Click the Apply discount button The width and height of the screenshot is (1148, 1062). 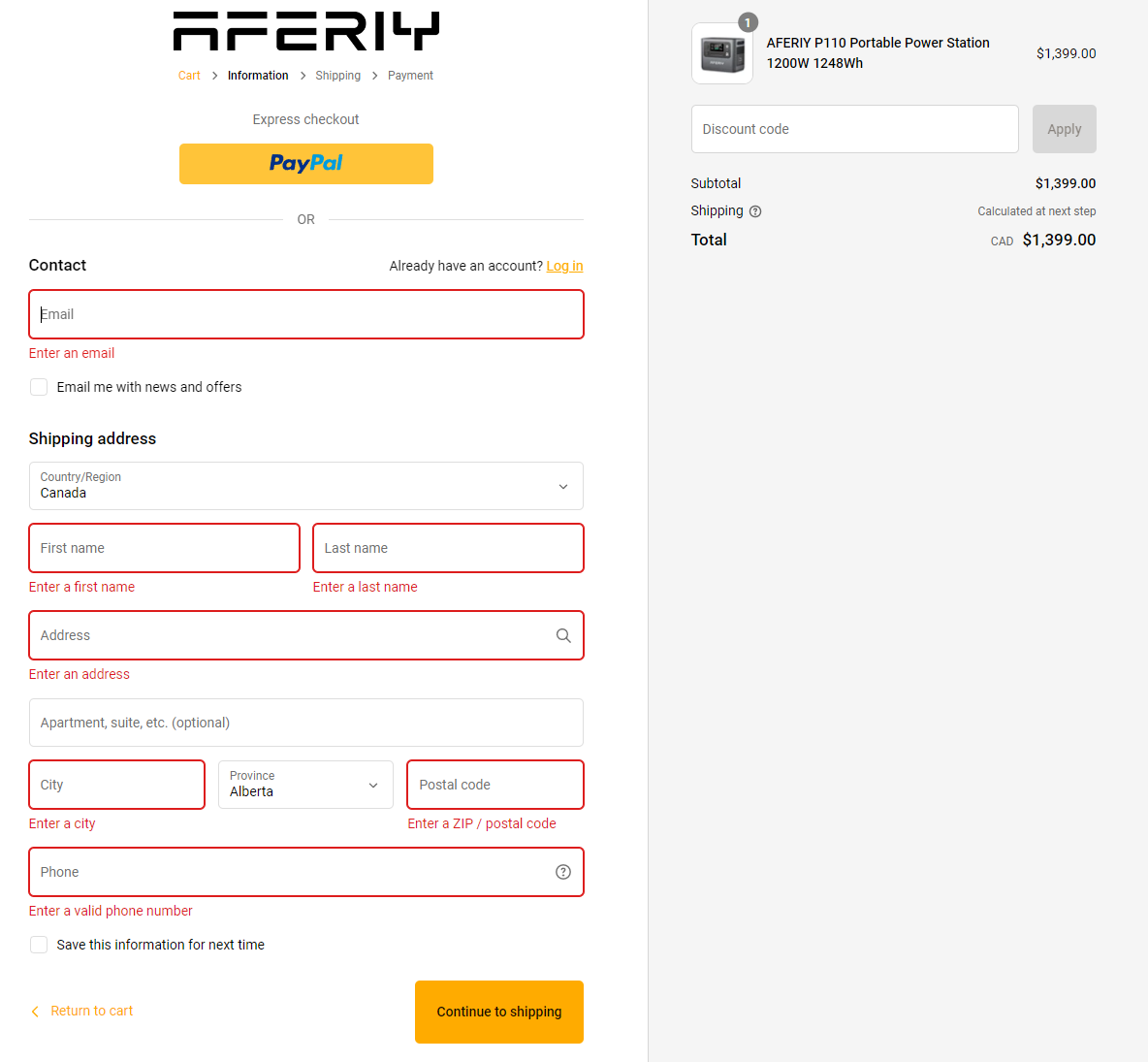point(1064,129)
